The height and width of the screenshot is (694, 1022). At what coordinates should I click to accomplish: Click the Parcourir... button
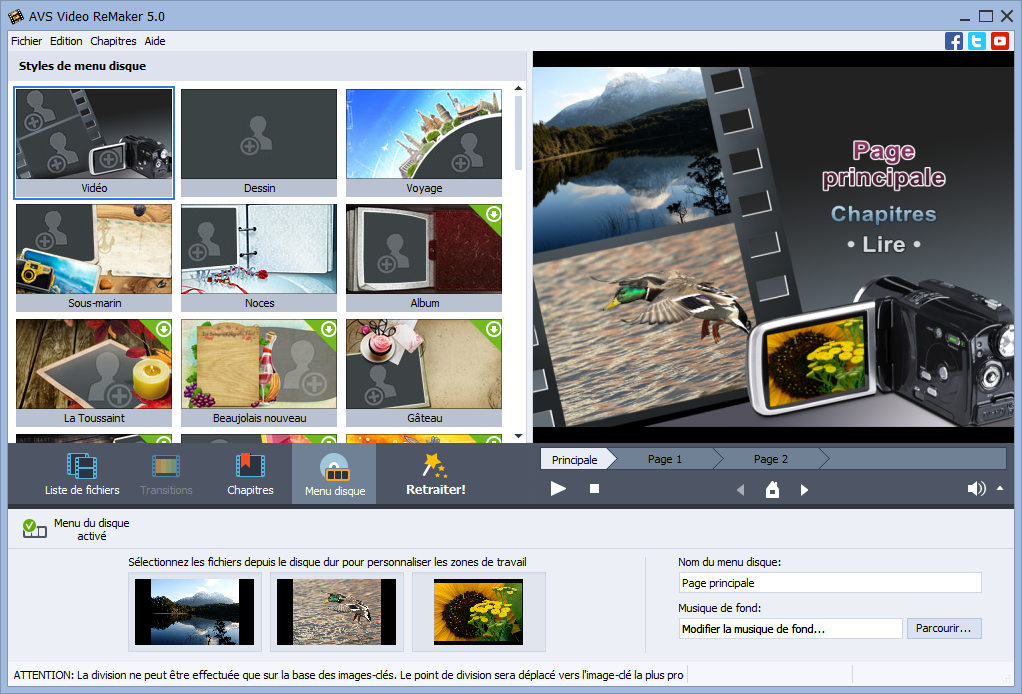coord(943,628)
